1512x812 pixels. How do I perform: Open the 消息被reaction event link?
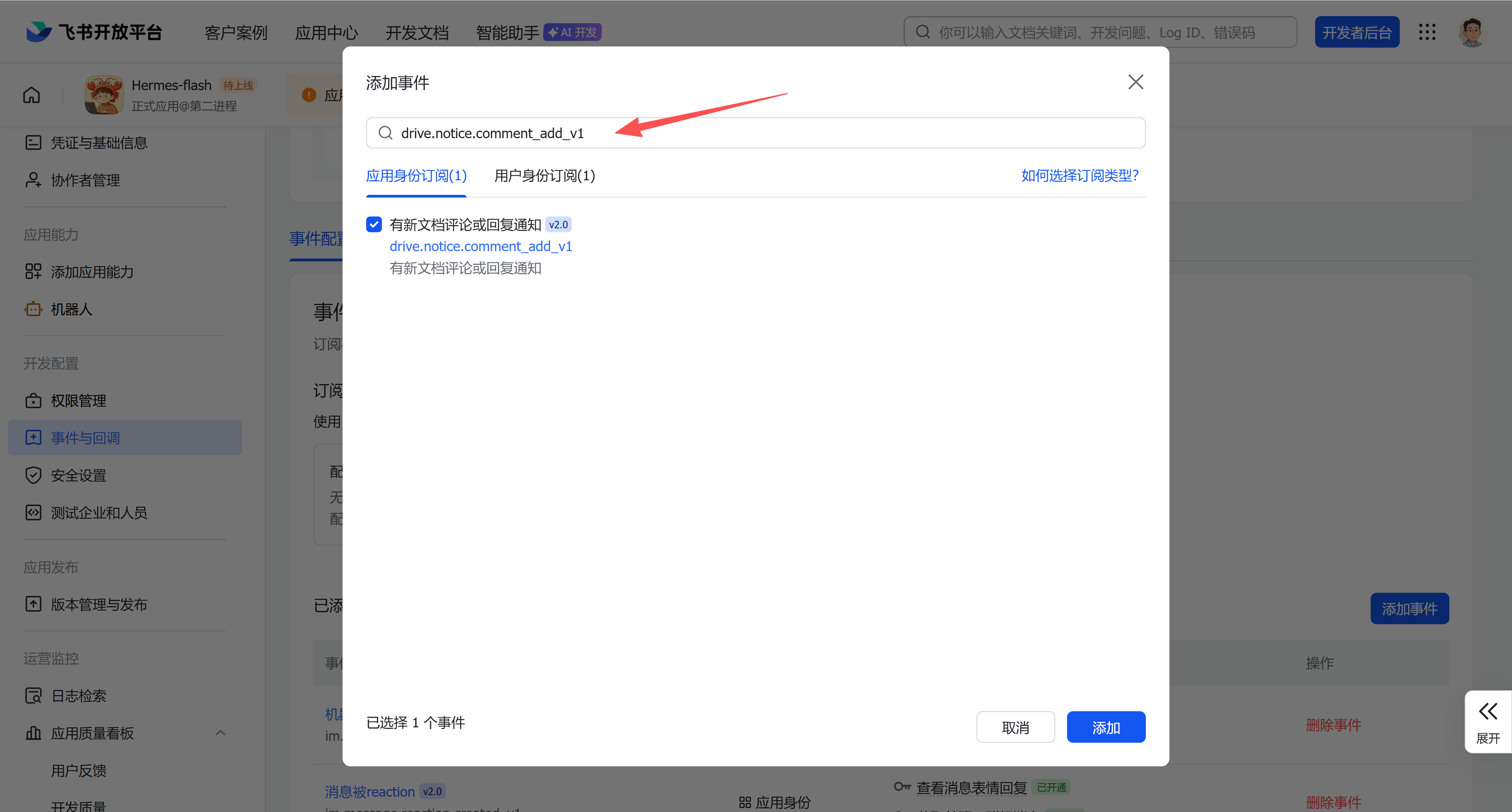[x=370, y=792]
